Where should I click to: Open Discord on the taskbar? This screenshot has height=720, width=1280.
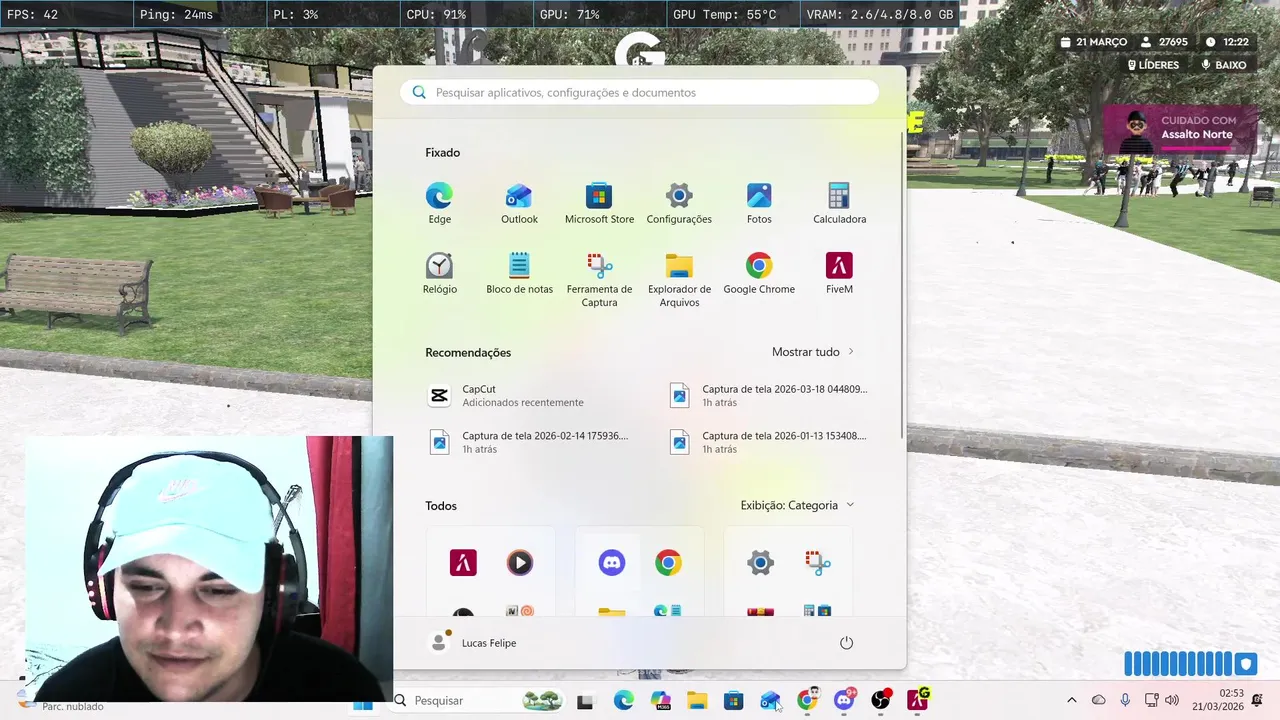[x=844, y=700]
